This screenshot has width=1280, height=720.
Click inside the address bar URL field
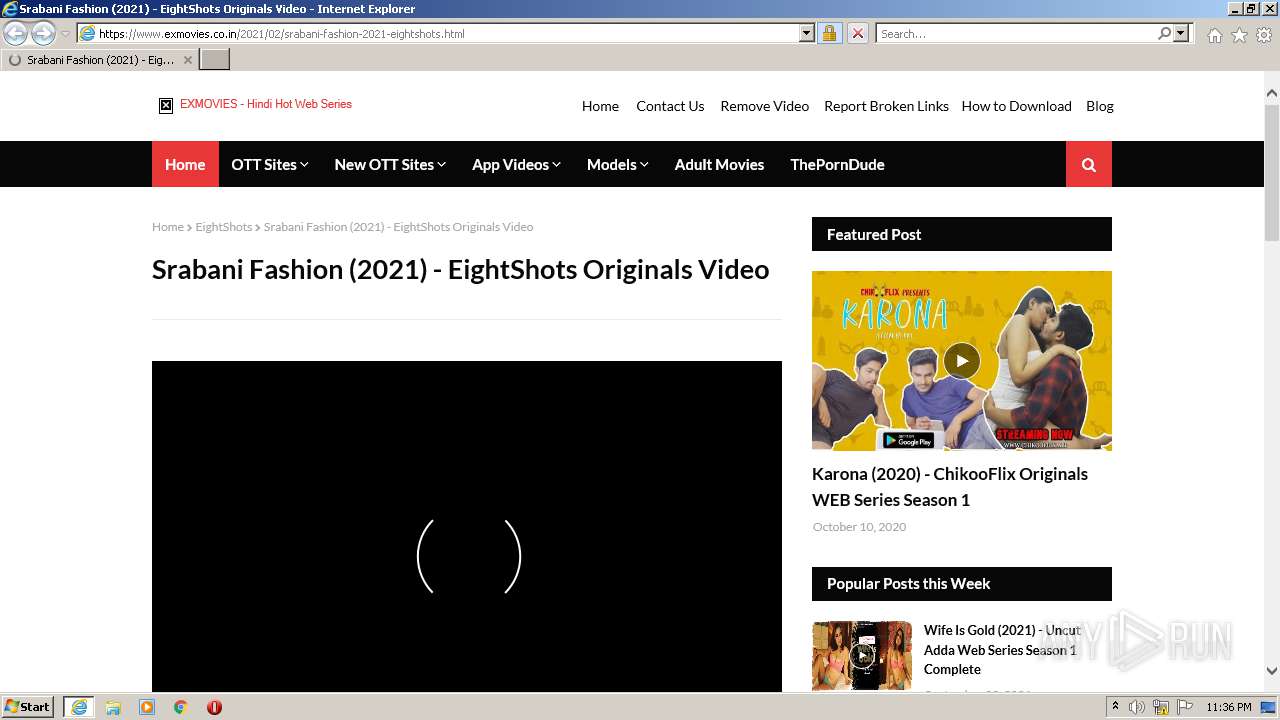tap(445, 33)
